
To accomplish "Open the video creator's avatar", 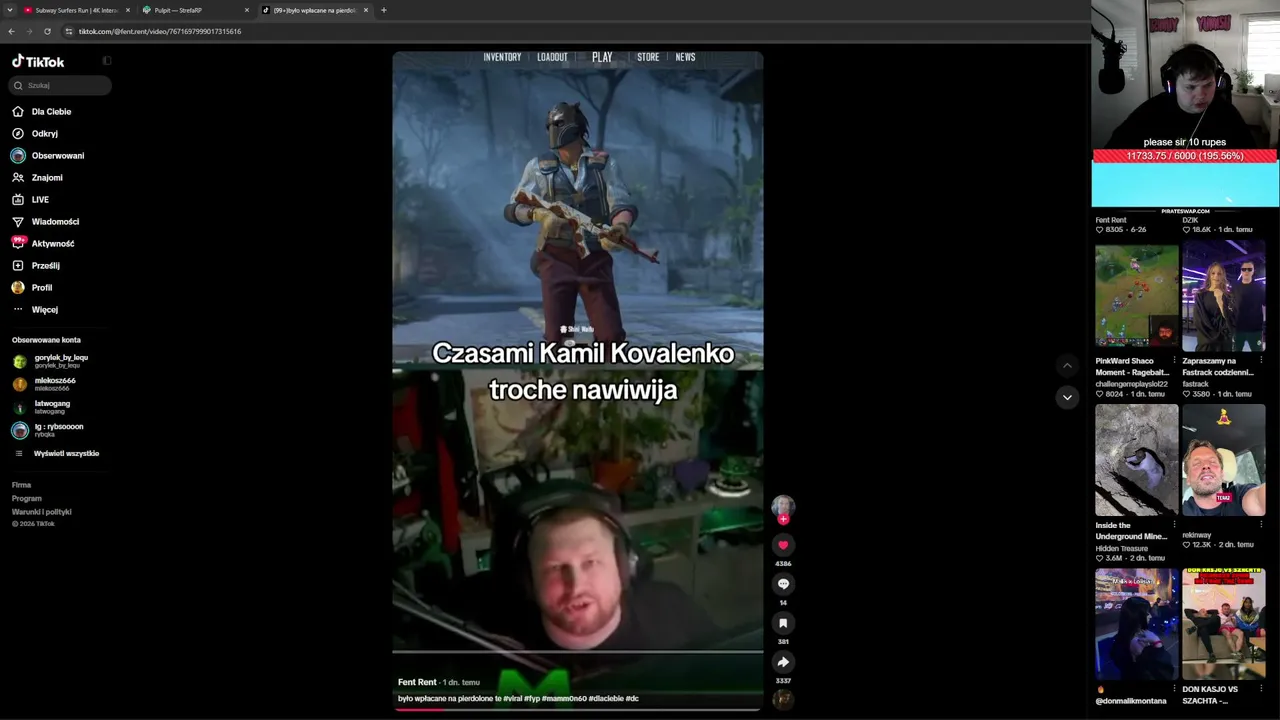I will coord(783,506).
